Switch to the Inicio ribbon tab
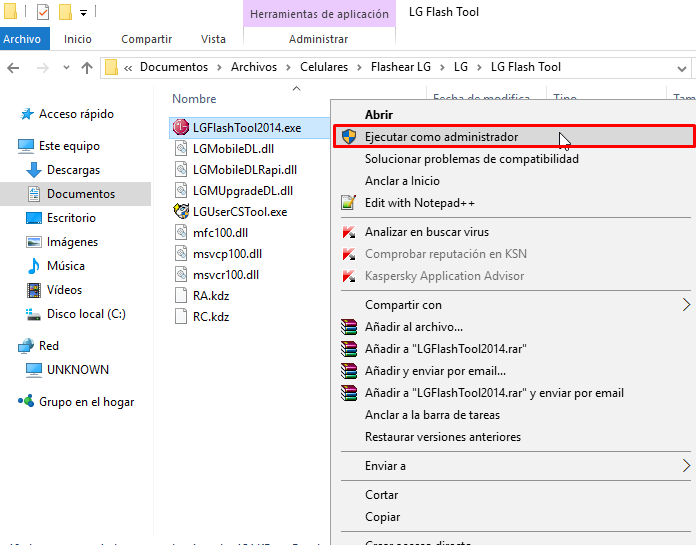Image resolution: width=696 pixels, height=545 pixels. tap(78, 39)
